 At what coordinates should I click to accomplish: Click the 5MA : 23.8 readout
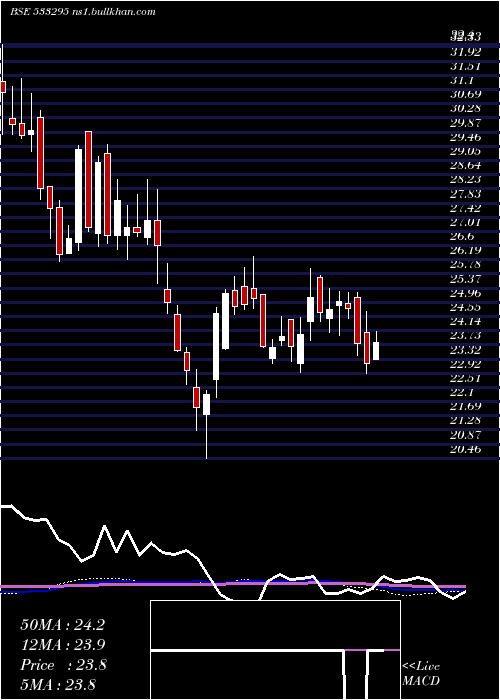point(58,685)
